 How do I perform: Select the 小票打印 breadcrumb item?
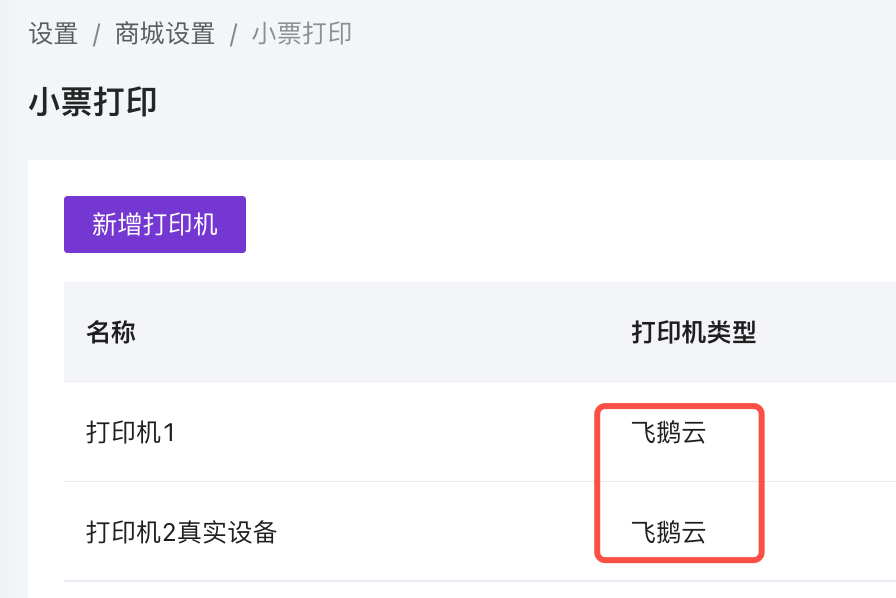[301, 34]
